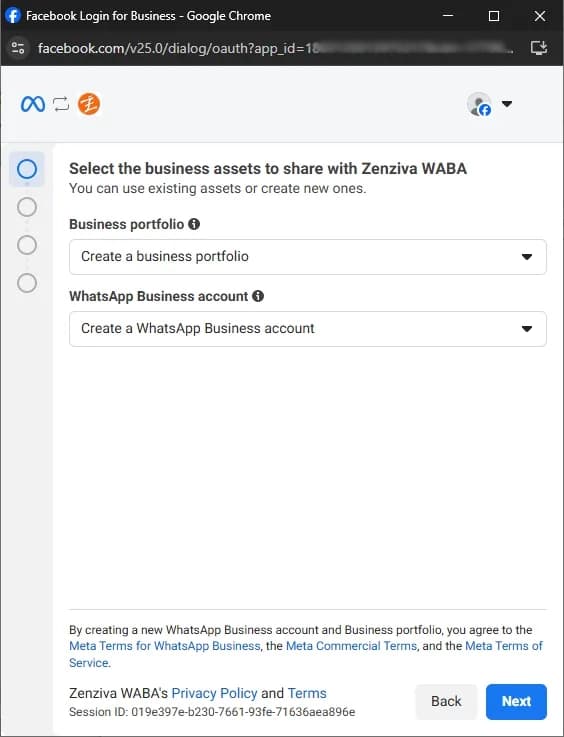
Task: Click the site information icon in the address bar
Action: click(18, 48)
